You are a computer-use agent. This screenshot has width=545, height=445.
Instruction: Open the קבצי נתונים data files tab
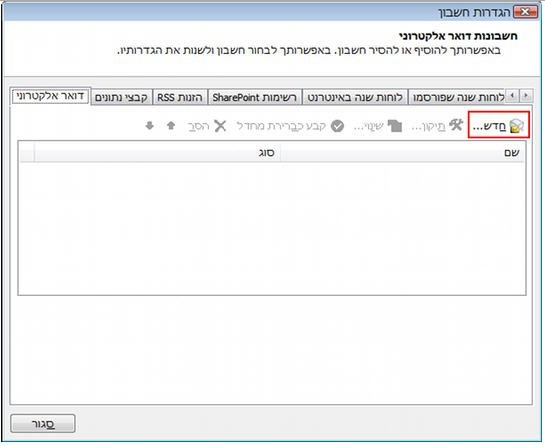click(x=122, y=97)
